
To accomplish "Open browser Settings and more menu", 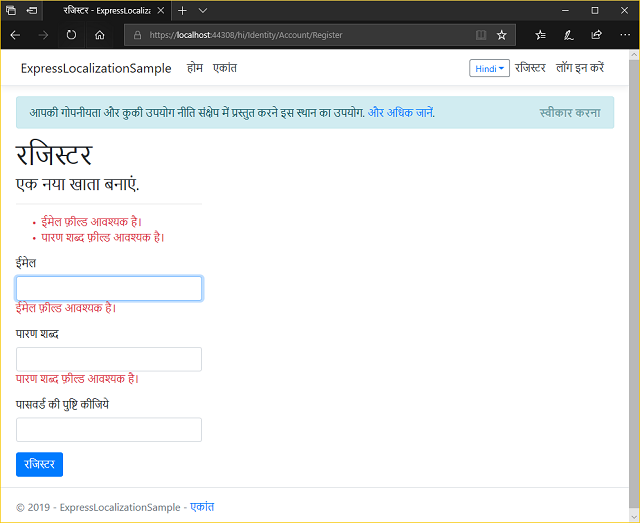I will pos(624,34).
